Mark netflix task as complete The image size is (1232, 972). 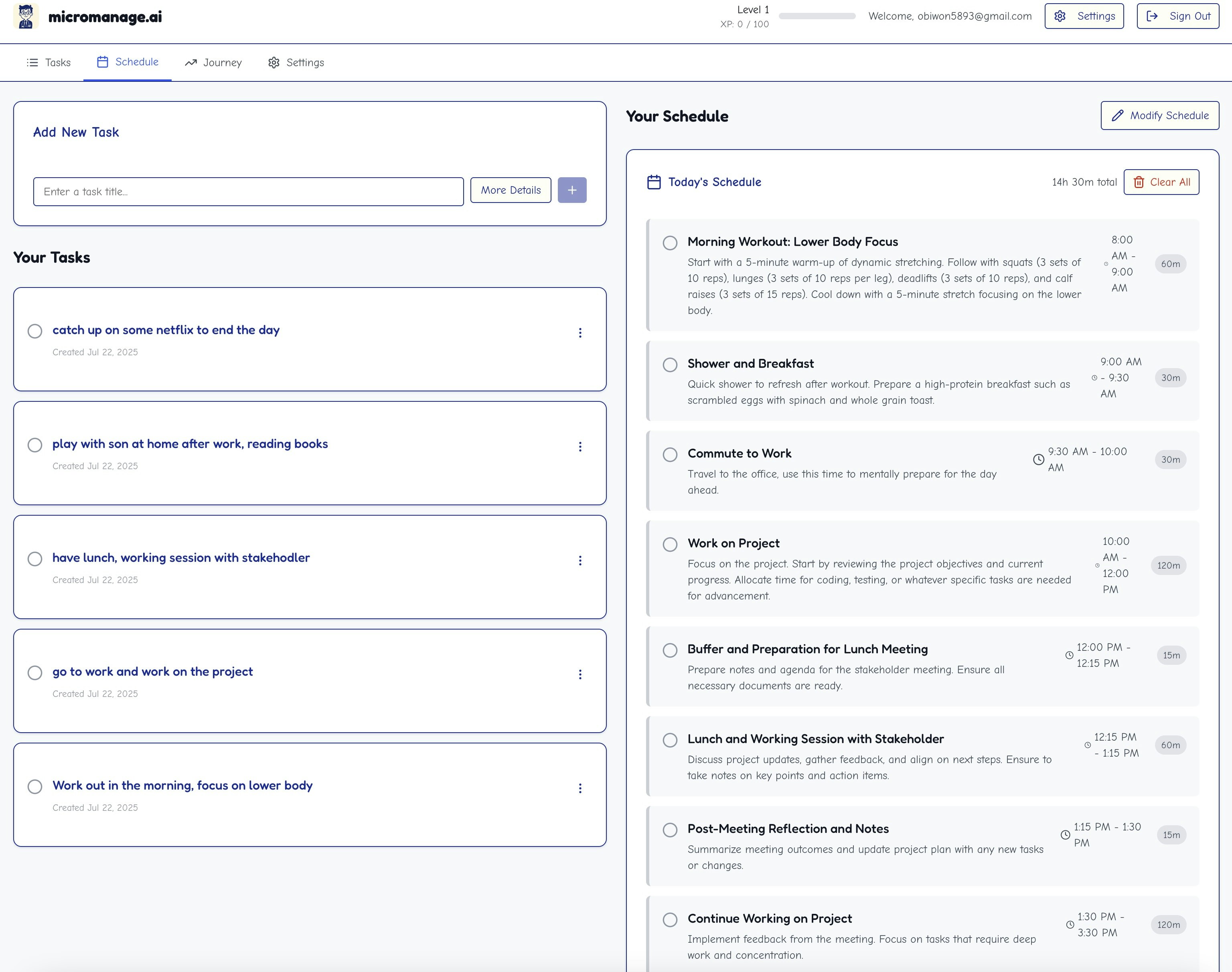click(x=35, y=331)
